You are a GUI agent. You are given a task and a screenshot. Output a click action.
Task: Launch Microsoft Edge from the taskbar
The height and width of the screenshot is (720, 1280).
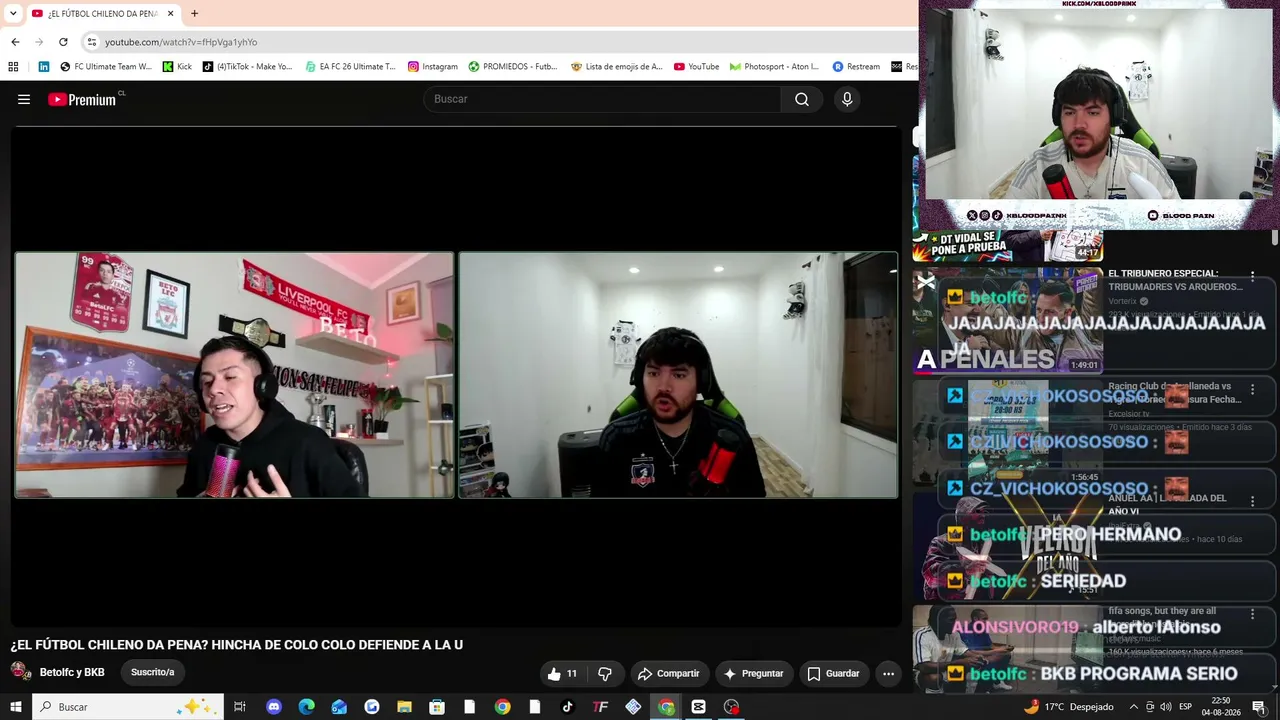[306, 707]
